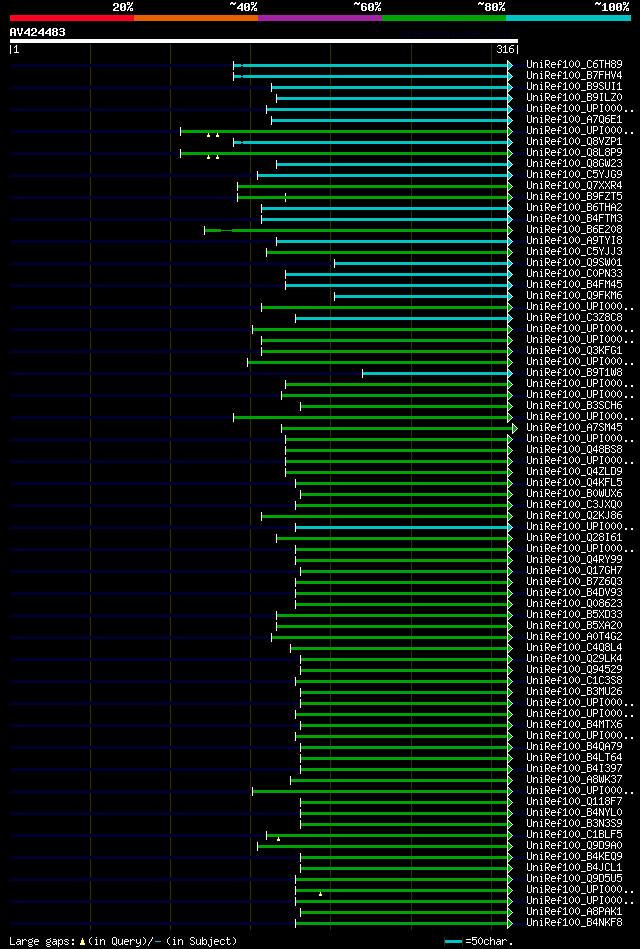Select the query name AV424483
Screen dimensions: 640x949
point(38,32)
